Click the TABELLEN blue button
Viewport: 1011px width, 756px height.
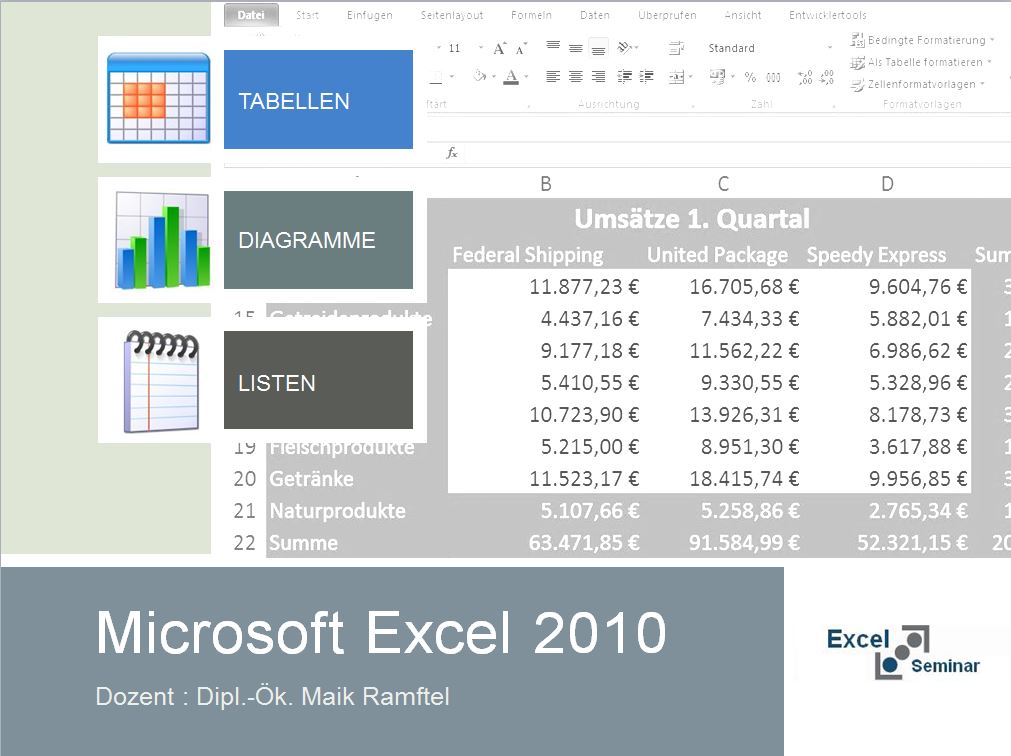pos(319,99)
